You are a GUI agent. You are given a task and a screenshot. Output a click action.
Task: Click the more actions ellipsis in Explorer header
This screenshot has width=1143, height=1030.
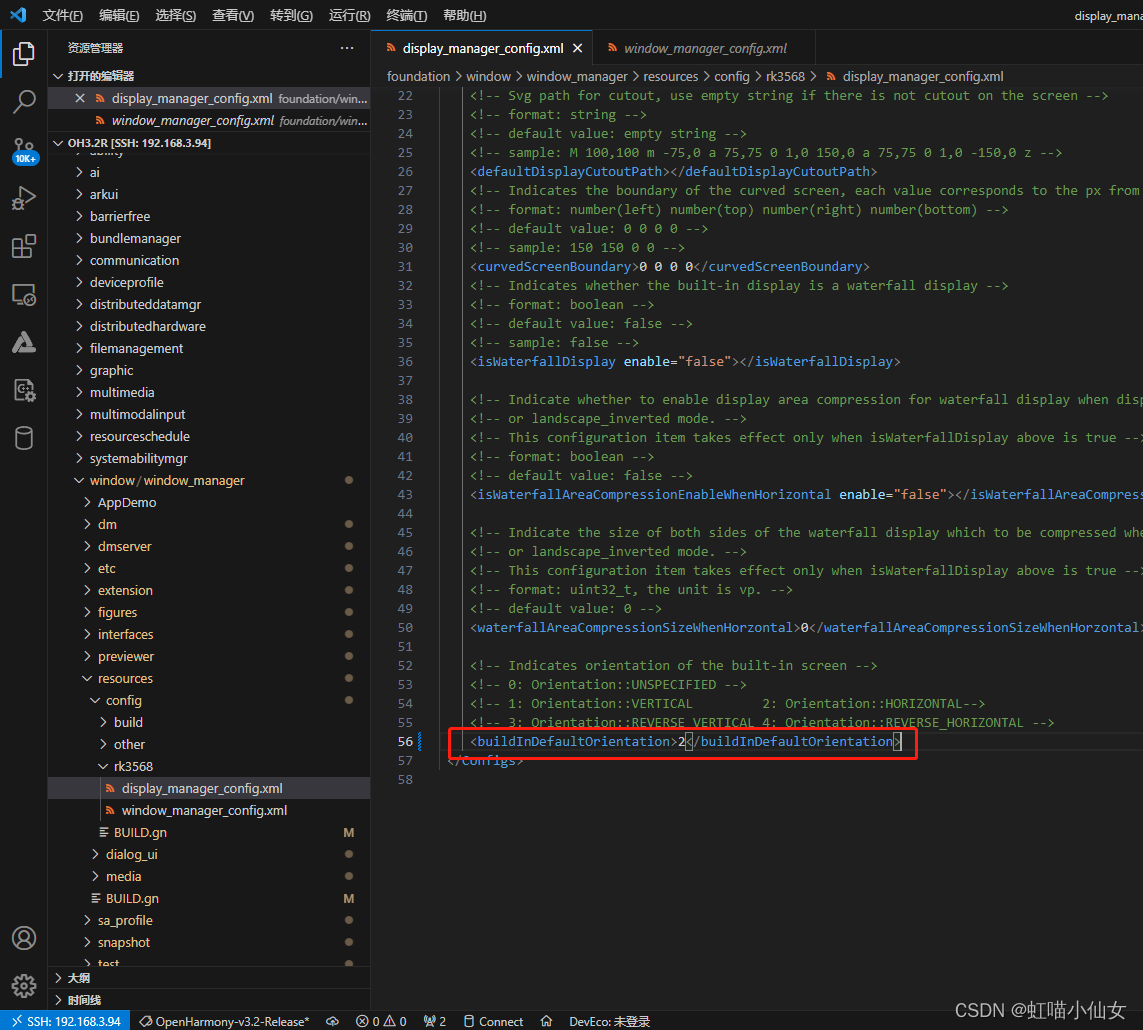347,48
